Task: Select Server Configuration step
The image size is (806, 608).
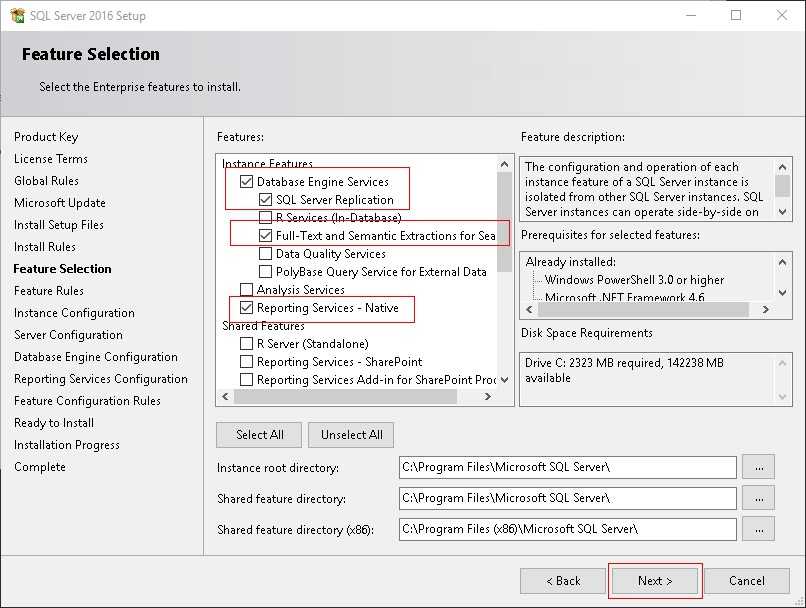Action: [x=68, y=335]
